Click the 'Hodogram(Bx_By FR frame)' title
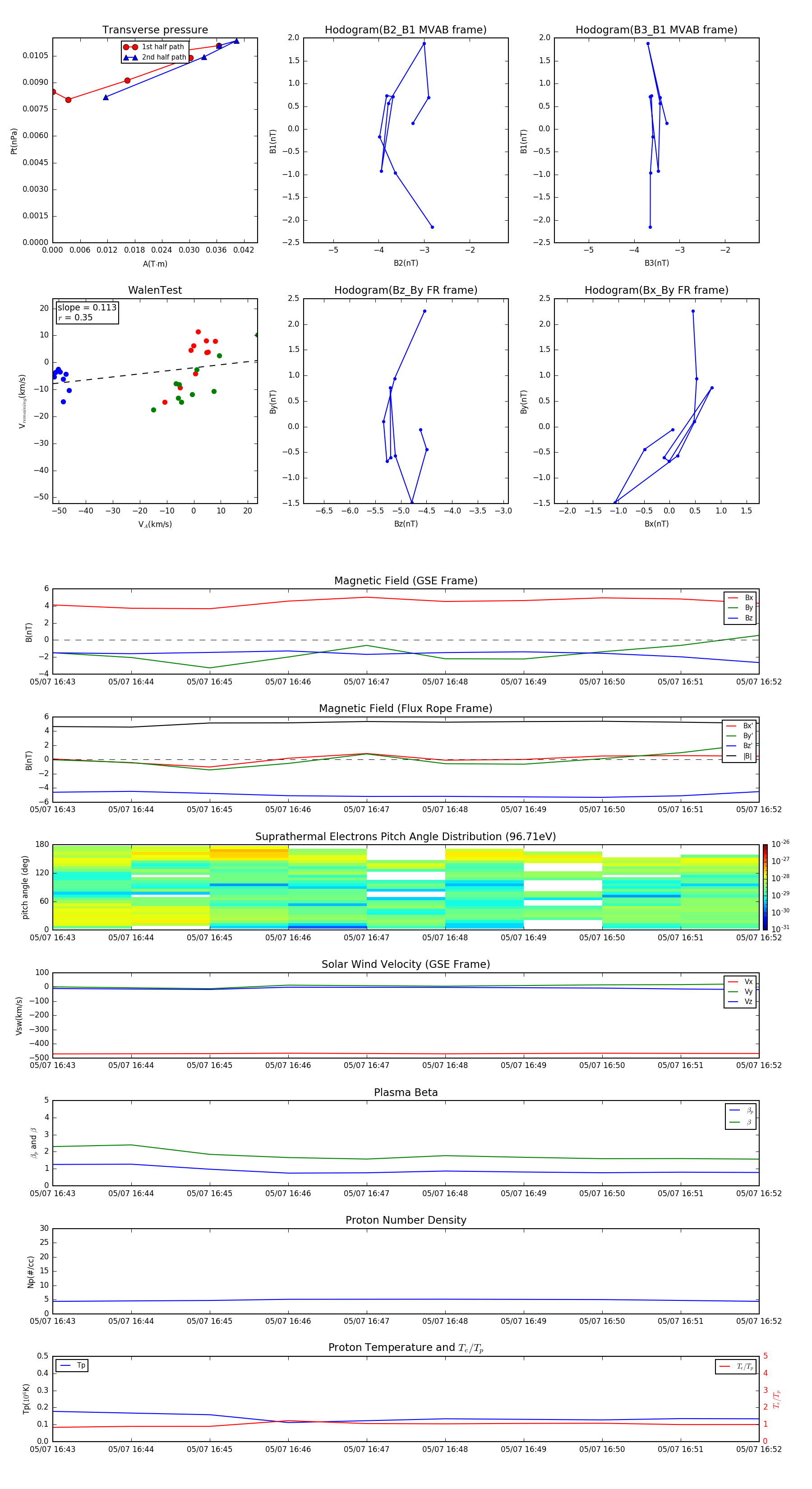The height and width of the screenshot is (1489, 812). 656,290
